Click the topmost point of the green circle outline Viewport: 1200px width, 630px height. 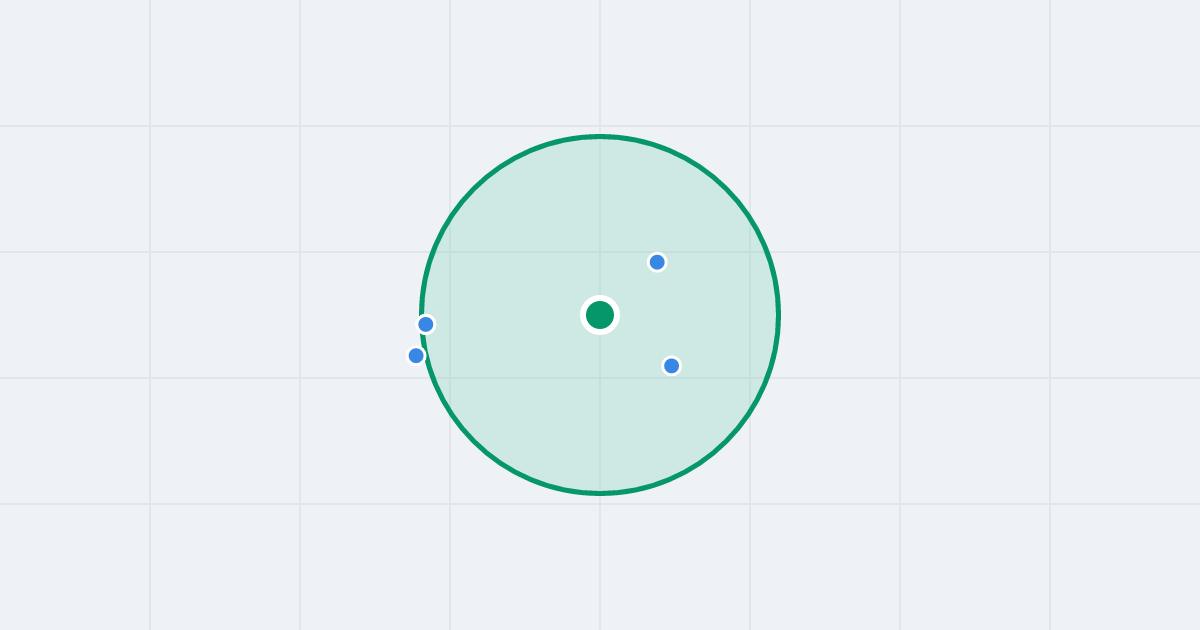pyautogui.click(x=600, y=136)
